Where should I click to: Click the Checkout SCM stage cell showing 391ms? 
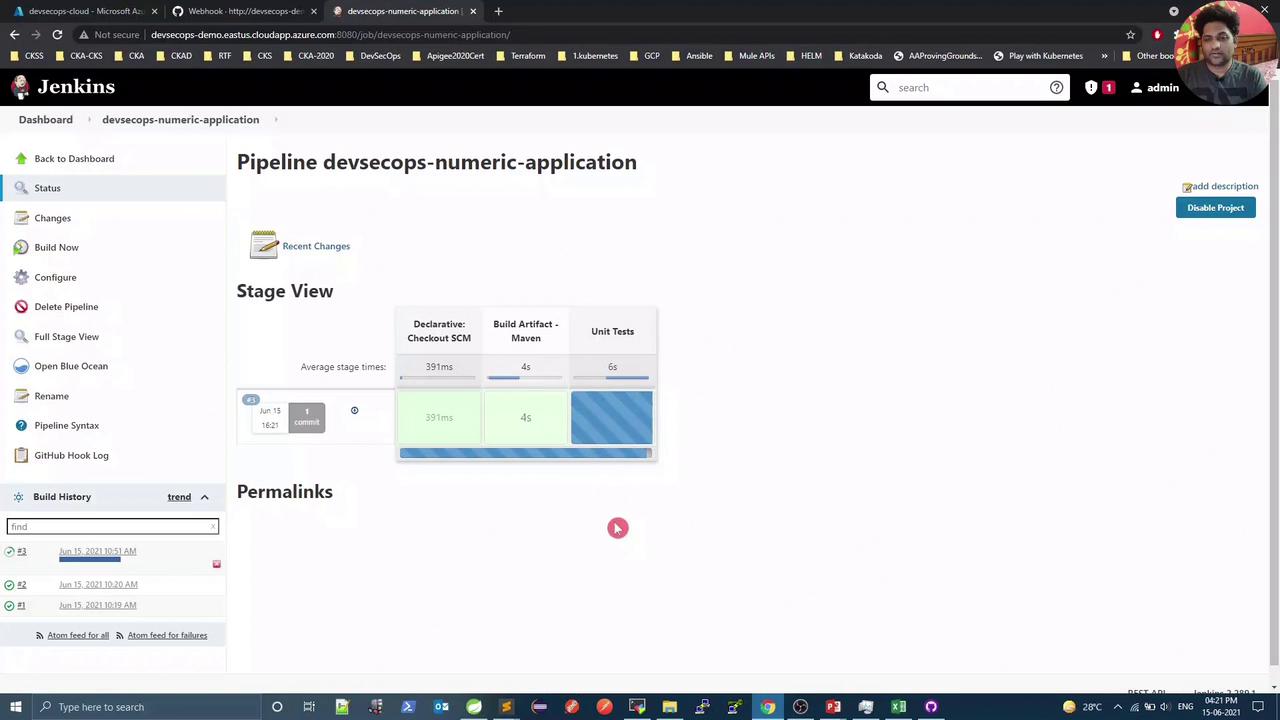tap(439, 417)
